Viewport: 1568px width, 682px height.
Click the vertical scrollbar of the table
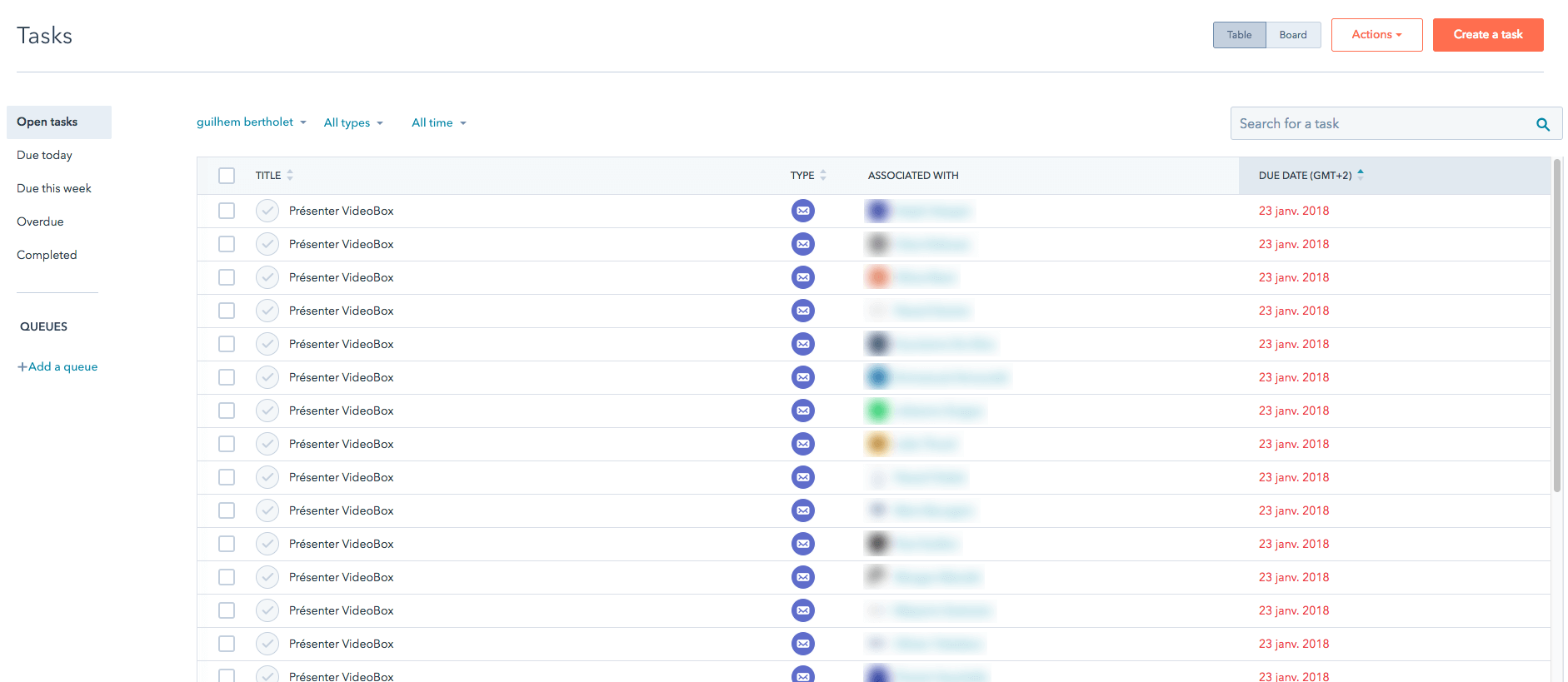pyautogui.click(x=1557, y=326)
